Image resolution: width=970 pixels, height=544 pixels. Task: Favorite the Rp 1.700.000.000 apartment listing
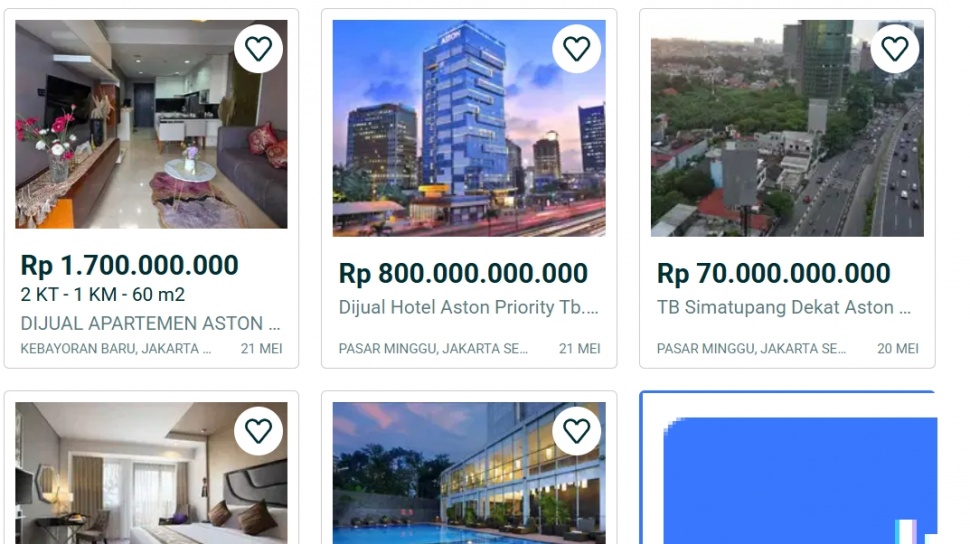(x=259, y=49)
